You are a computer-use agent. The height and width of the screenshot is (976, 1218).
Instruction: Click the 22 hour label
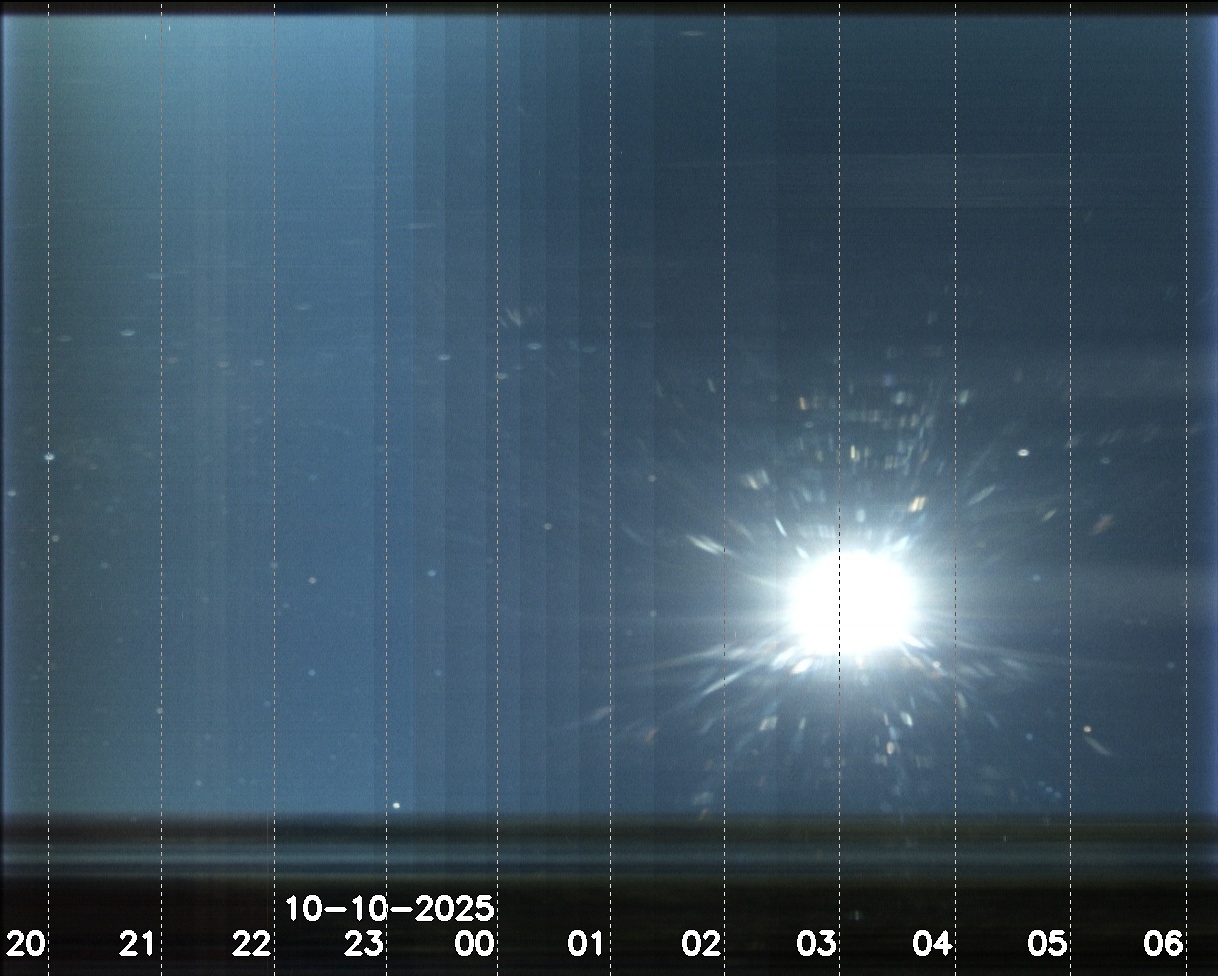pyautogui.click(x=251, y=943)
